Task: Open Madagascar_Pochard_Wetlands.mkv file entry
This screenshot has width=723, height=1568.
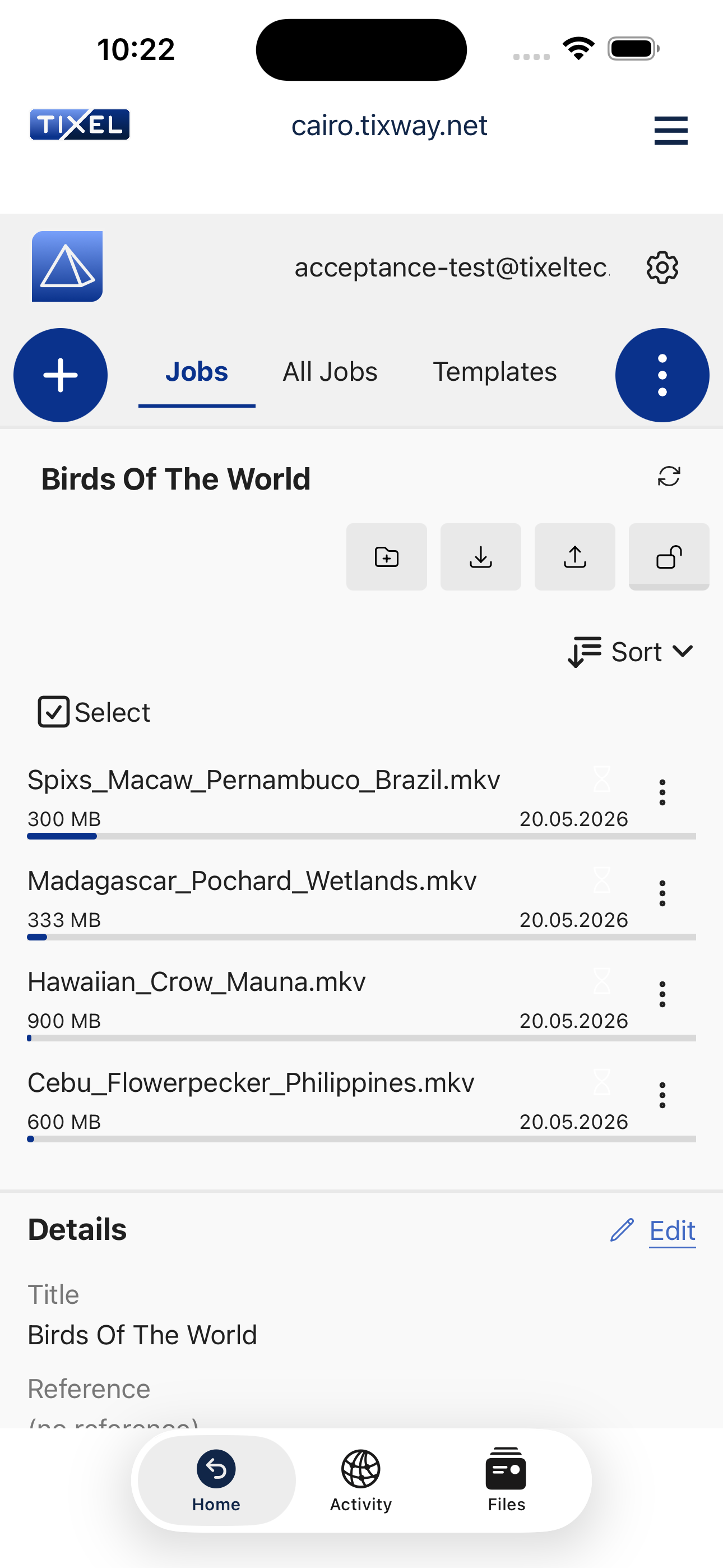Action: [x=252, y=882]
